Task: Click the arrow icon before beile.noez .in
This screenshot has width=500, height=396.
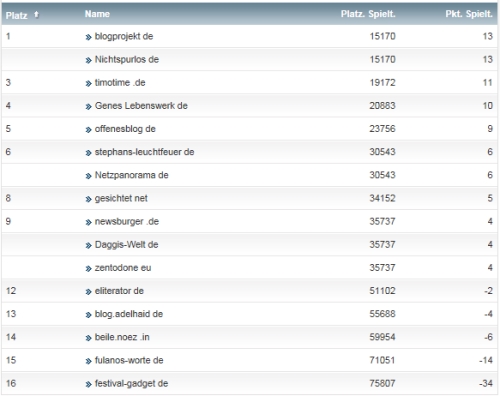Action: [x=88, y=338]
